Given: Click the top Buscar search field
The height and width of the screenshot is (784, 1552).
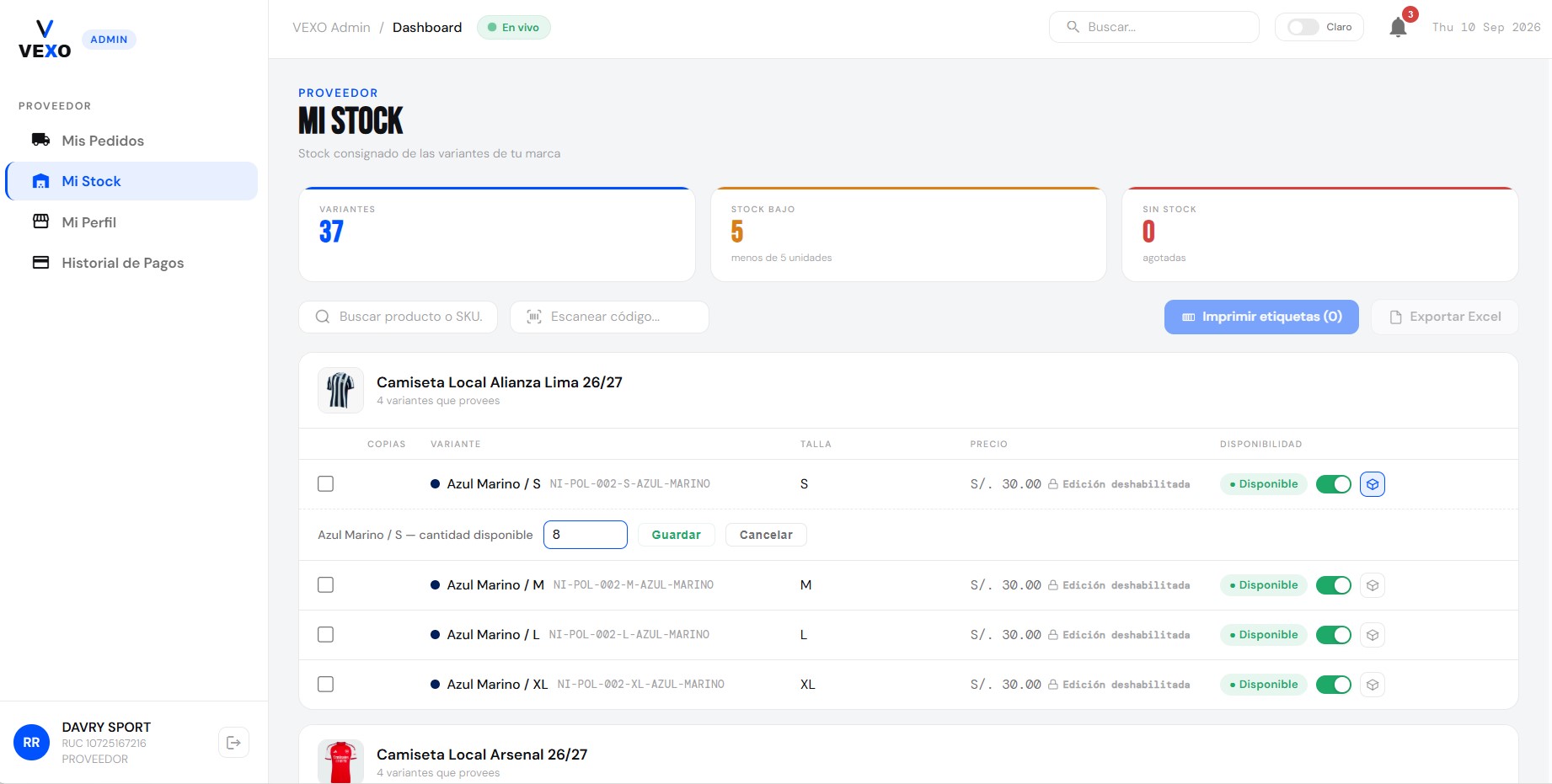Looking at the screenshot, I should 1154,27.
